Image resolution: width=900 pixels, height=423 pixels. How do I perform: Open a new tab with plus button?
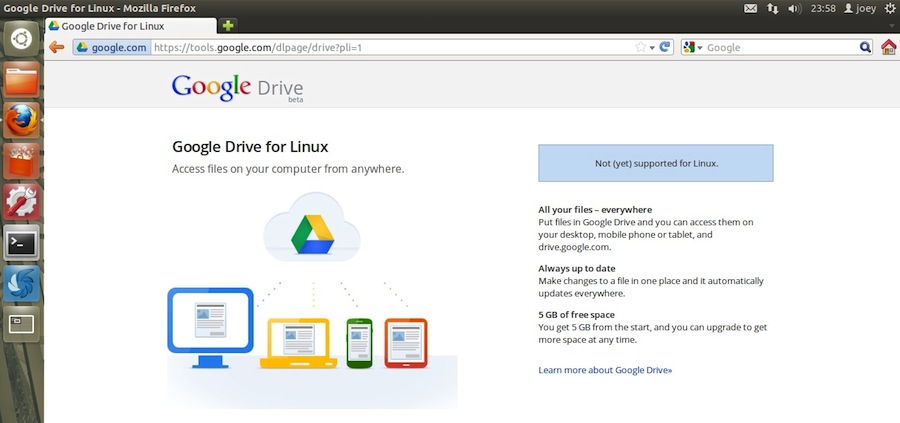pyautogui.click(x=228, y=26)
